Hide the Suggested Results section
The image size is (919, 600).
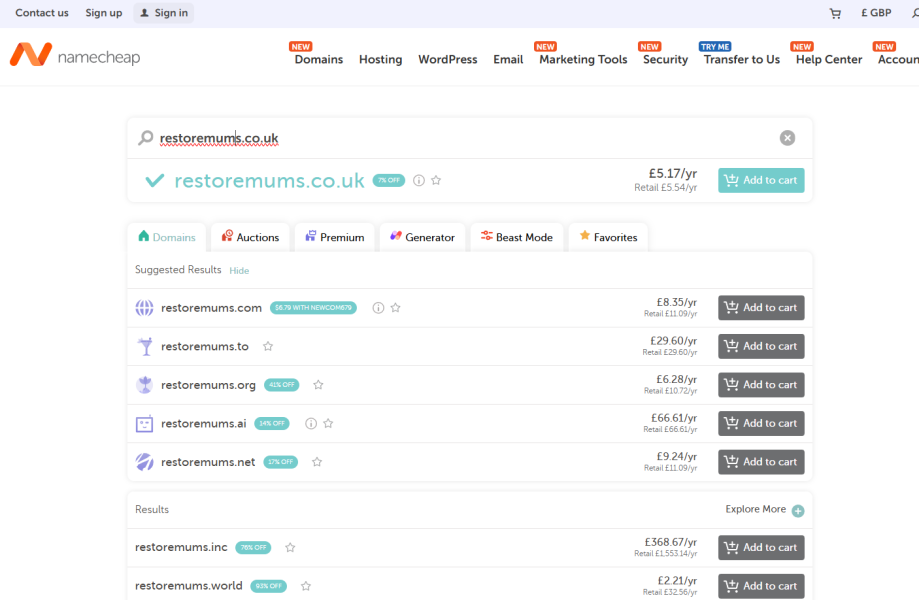(x=239, y=271)
